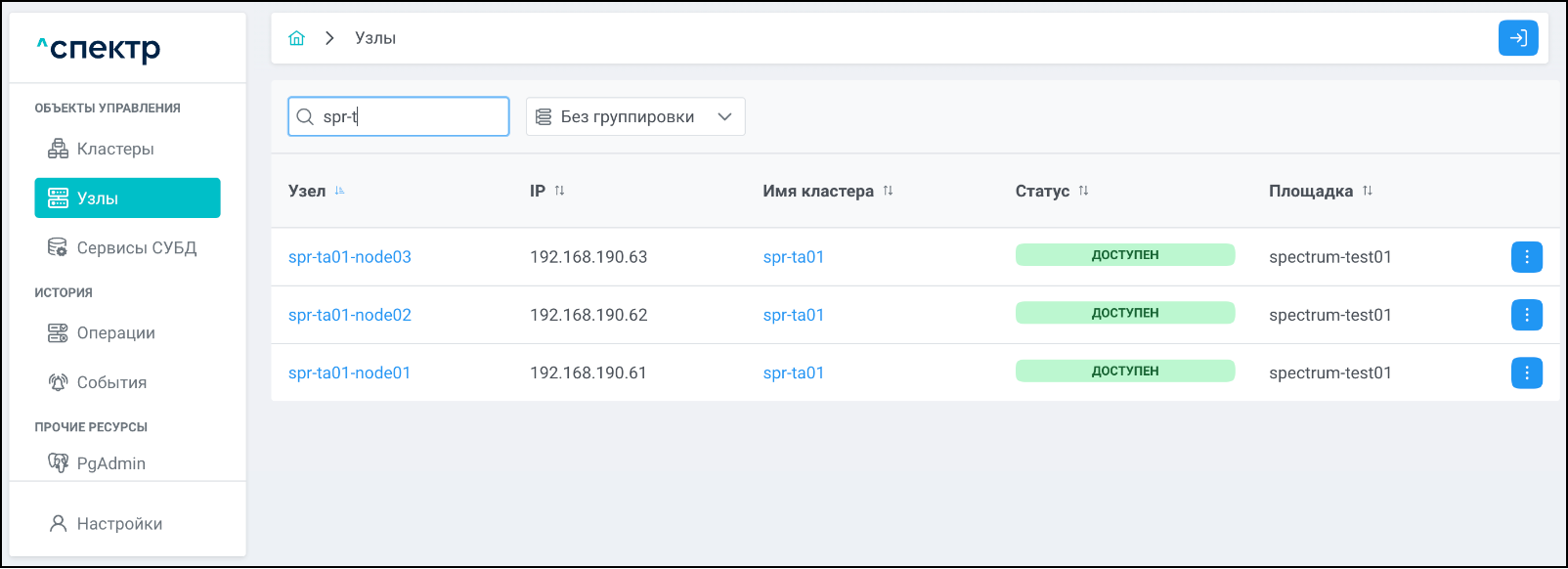Toggle sort order on Узел column

[339, 191]
